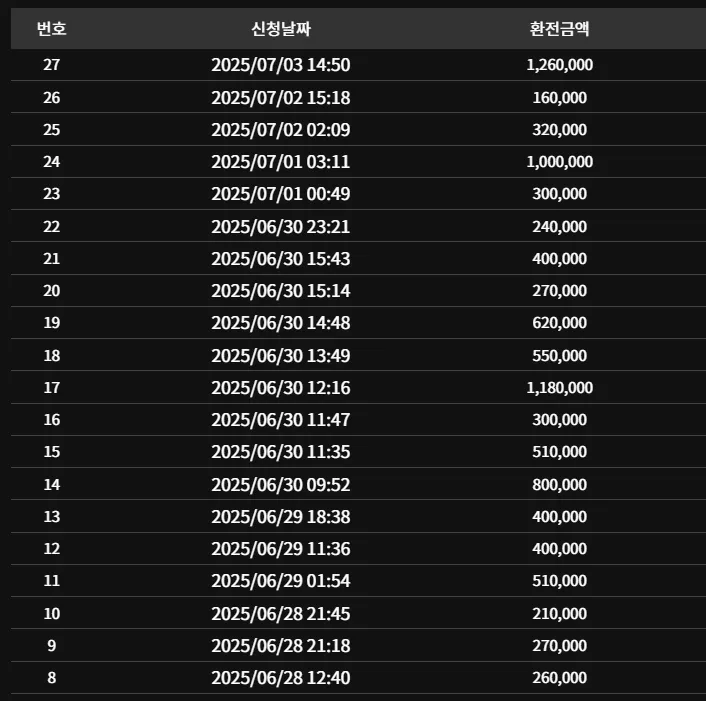Click the 신청날짜 column header
The image size is (706, 701).
tap(281, 29)
